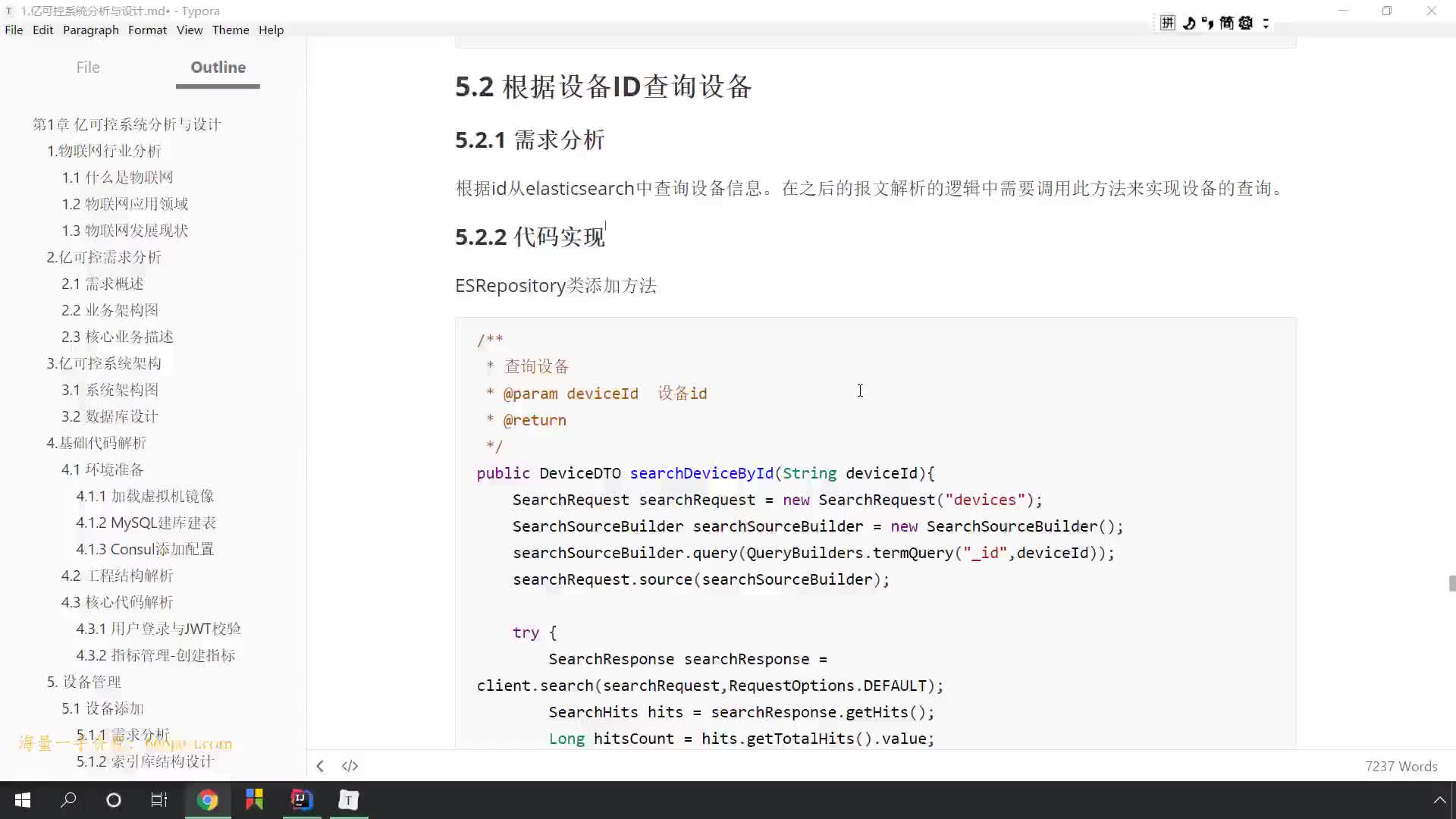This screenshot has width=1456, height=819.
Task: Open the Help menu
Action: tap(271, 30)
